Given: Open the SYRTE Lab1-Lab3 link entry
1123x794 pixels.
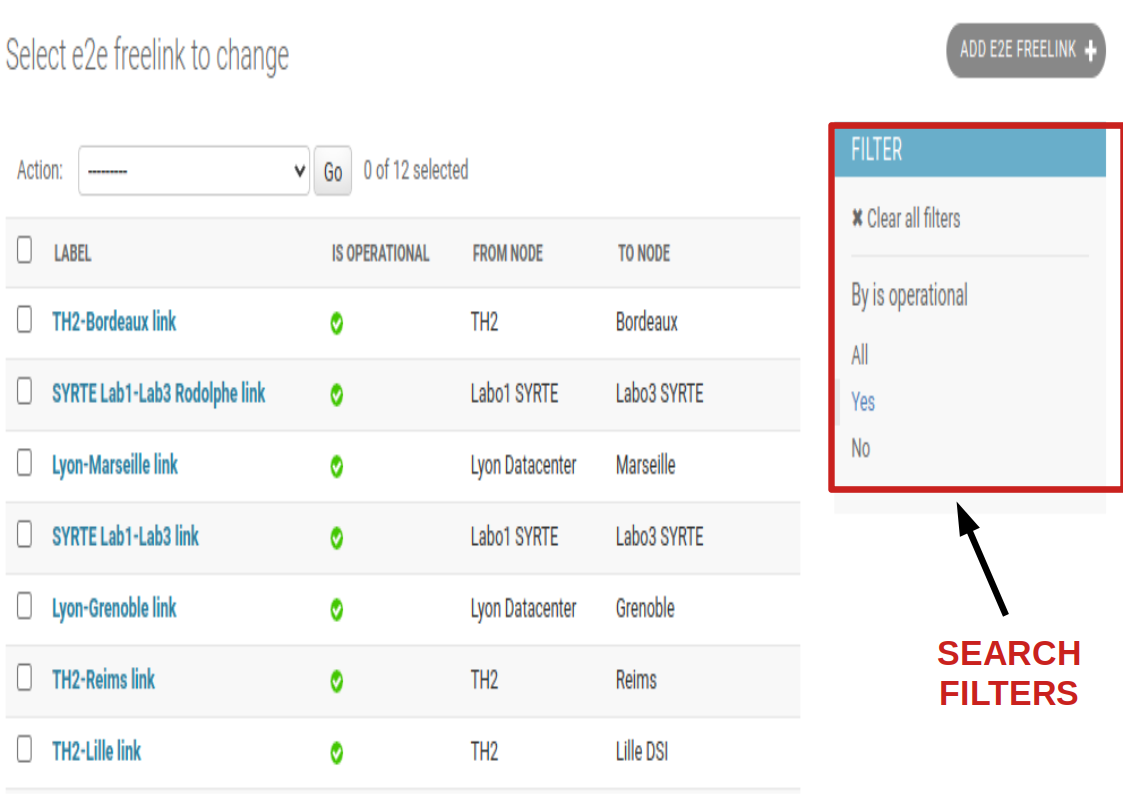Looking at the screenshot, I should pos(125,537).
